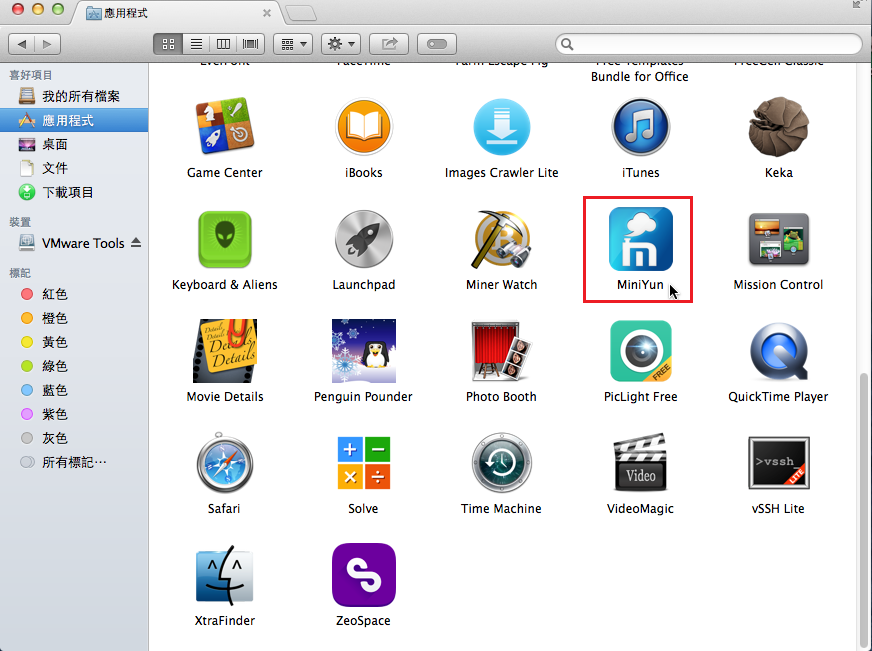872x651 pixels.
Task: Open the Mission Control icon
Action: 779,239
